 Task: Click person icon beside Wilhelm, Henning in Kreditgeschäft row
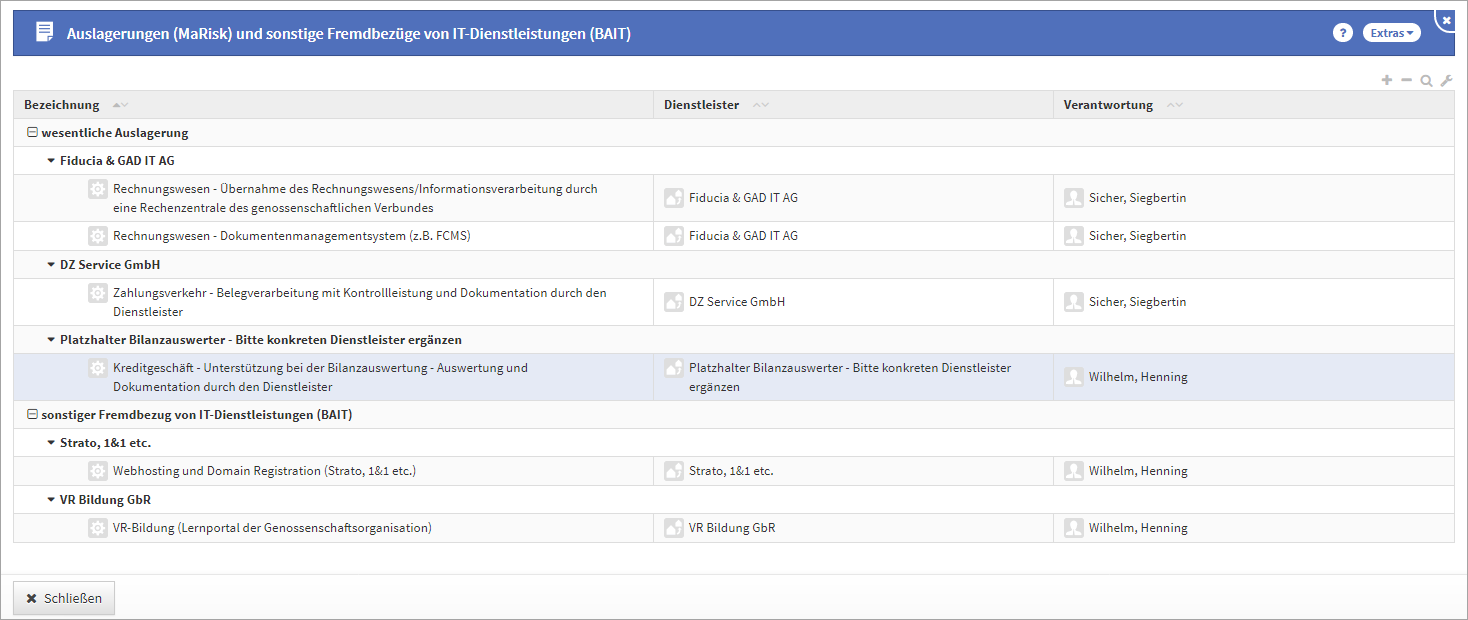(1074, 377)
